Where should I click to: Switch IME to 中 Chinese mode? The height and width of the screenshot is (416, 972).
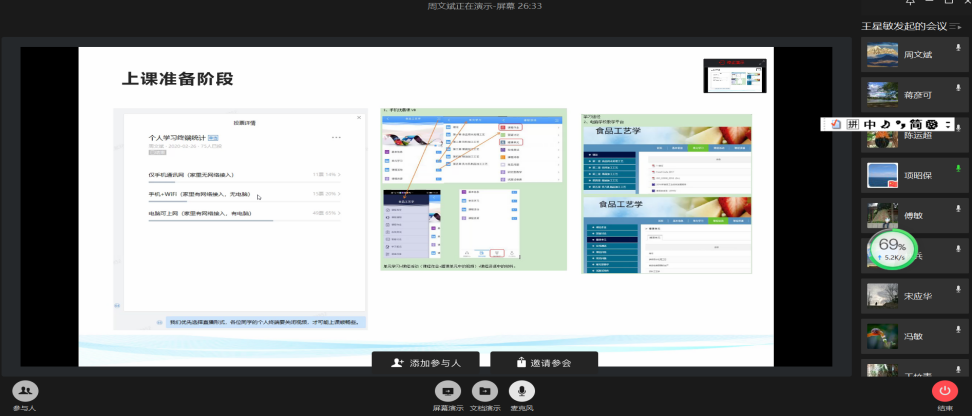(872, 124)
